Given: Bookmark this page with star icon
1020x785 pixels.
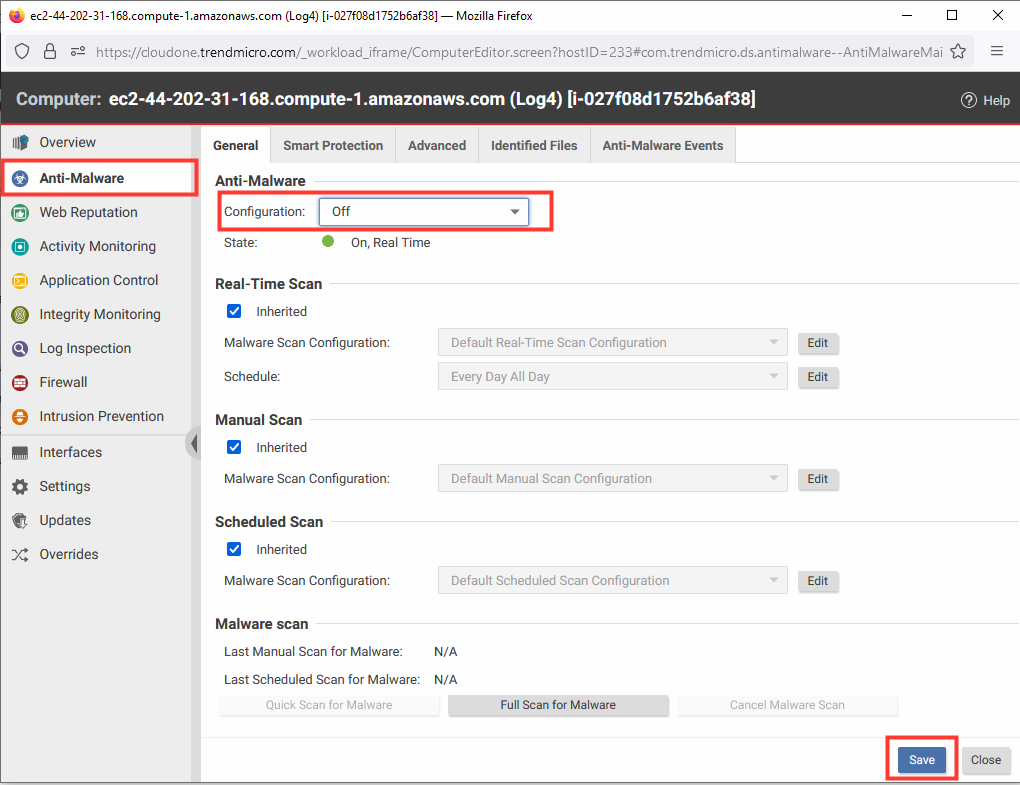Looking at the screenshot, I should (958, 51).
